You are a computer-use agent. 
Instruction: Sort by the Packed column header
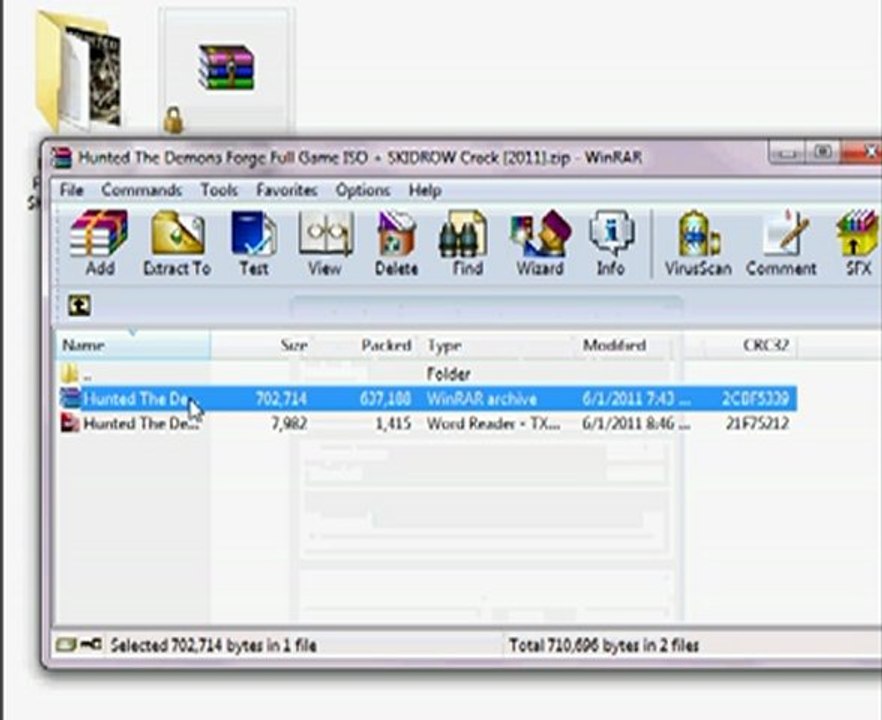[363, 345]
